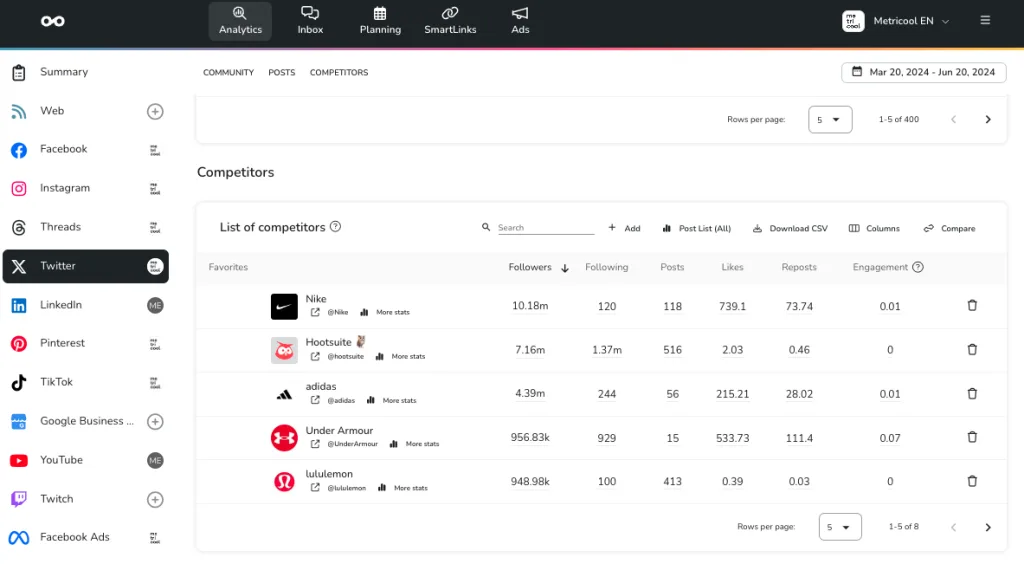Click the Engagement help question icon

point(918,267)
